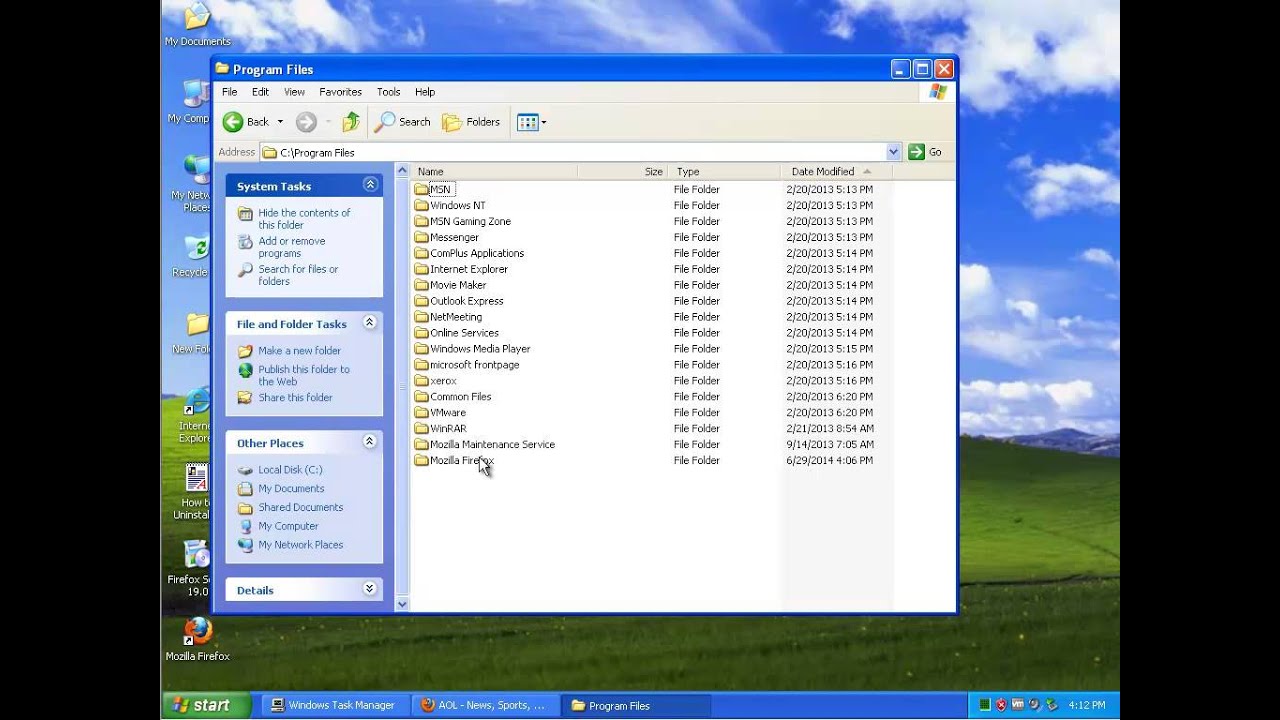This screenshot has height=720, width=1280.
Task: Click the Local Disk (C:) drive icon
Action: coord(245,470)
